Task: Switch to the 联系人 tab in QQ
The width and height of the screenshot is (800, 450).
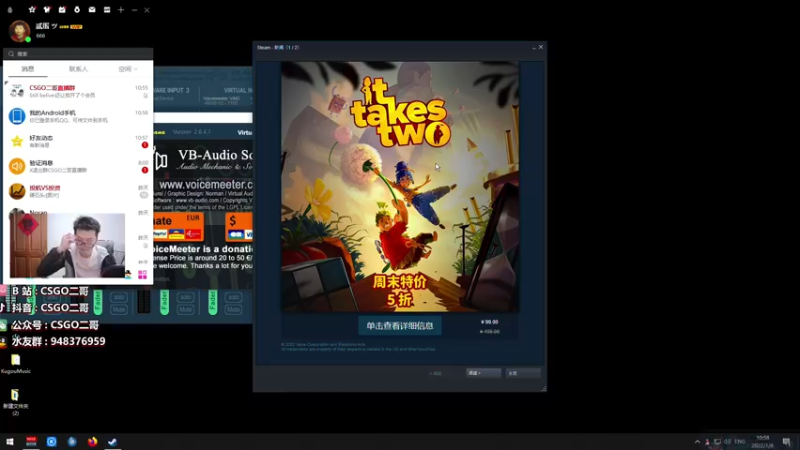Action: tap(78, 69)
